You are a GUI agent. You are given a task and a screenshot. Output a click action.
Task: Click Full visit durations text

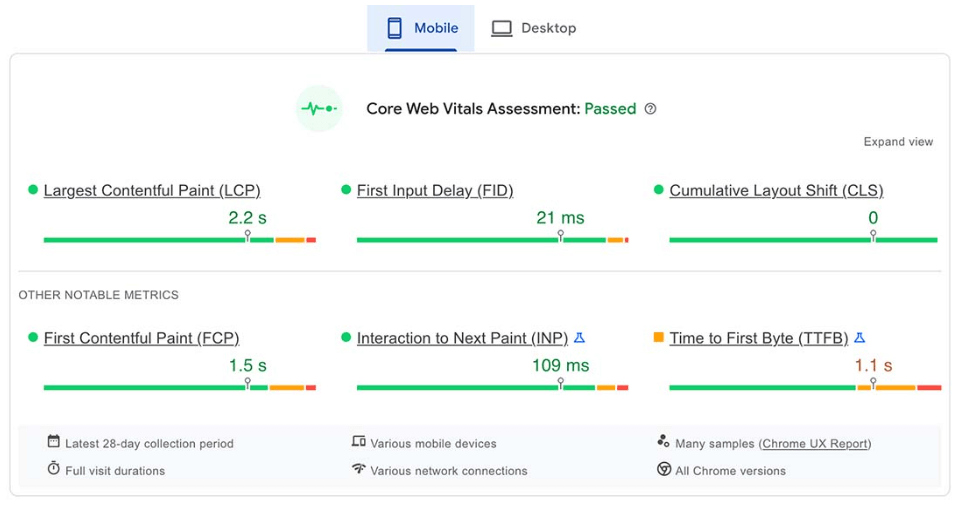[115, 471]
